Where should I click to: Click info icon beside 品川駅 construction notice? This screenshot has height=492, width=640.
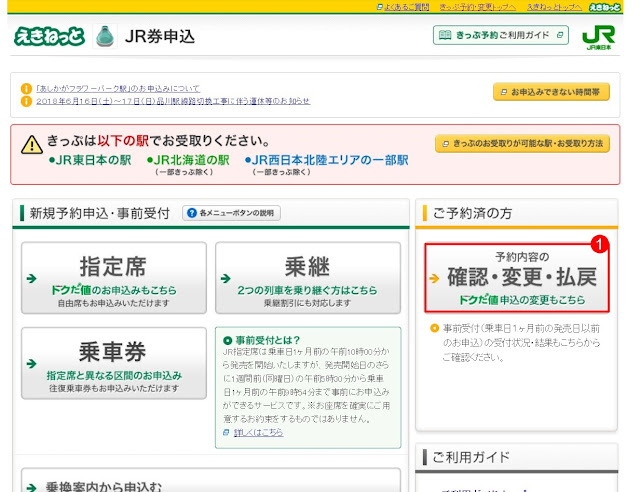(x=26, y=101)
